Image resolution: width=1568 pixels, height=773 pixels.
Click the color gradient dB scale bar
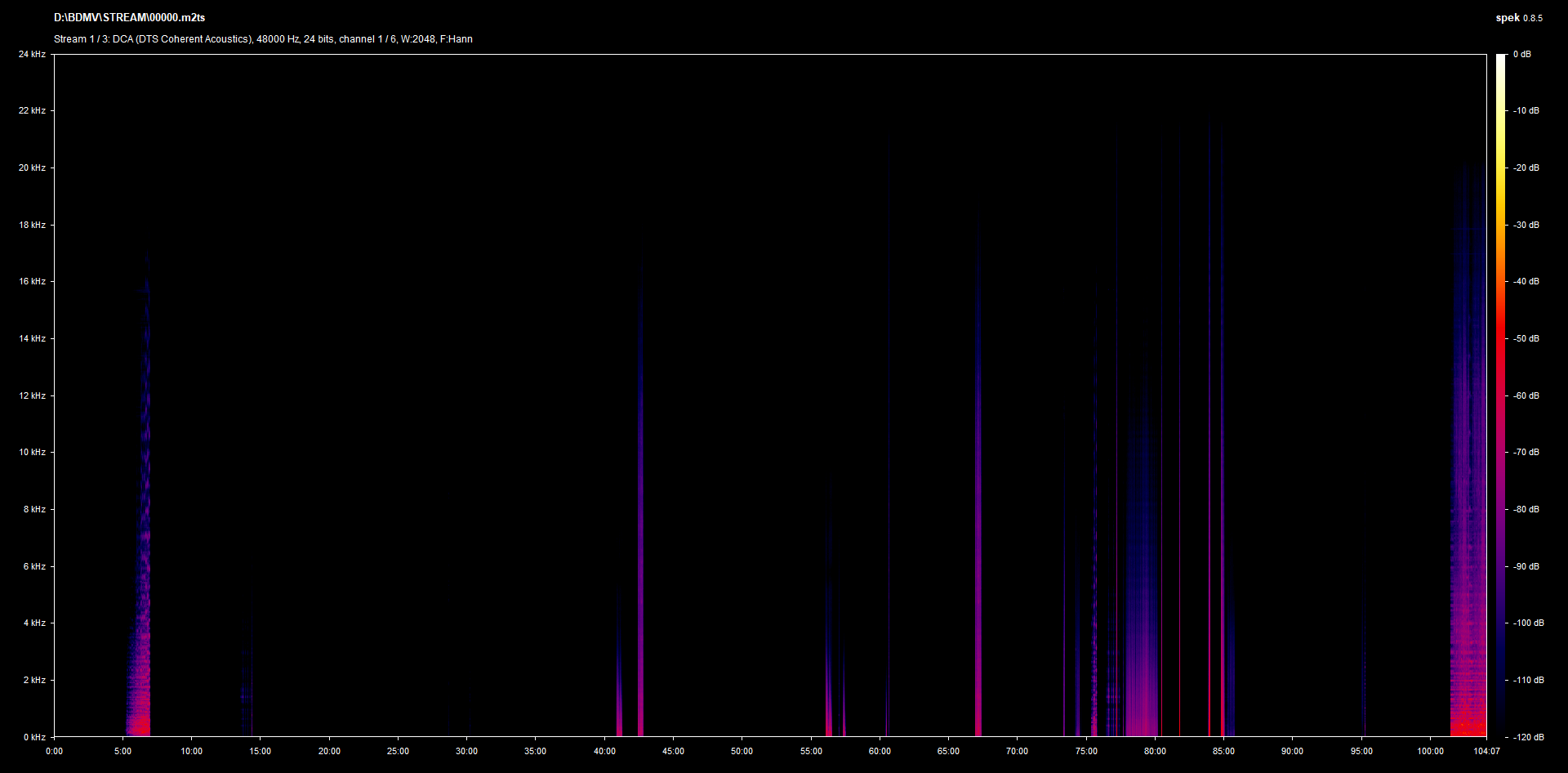coord(1500,395)
